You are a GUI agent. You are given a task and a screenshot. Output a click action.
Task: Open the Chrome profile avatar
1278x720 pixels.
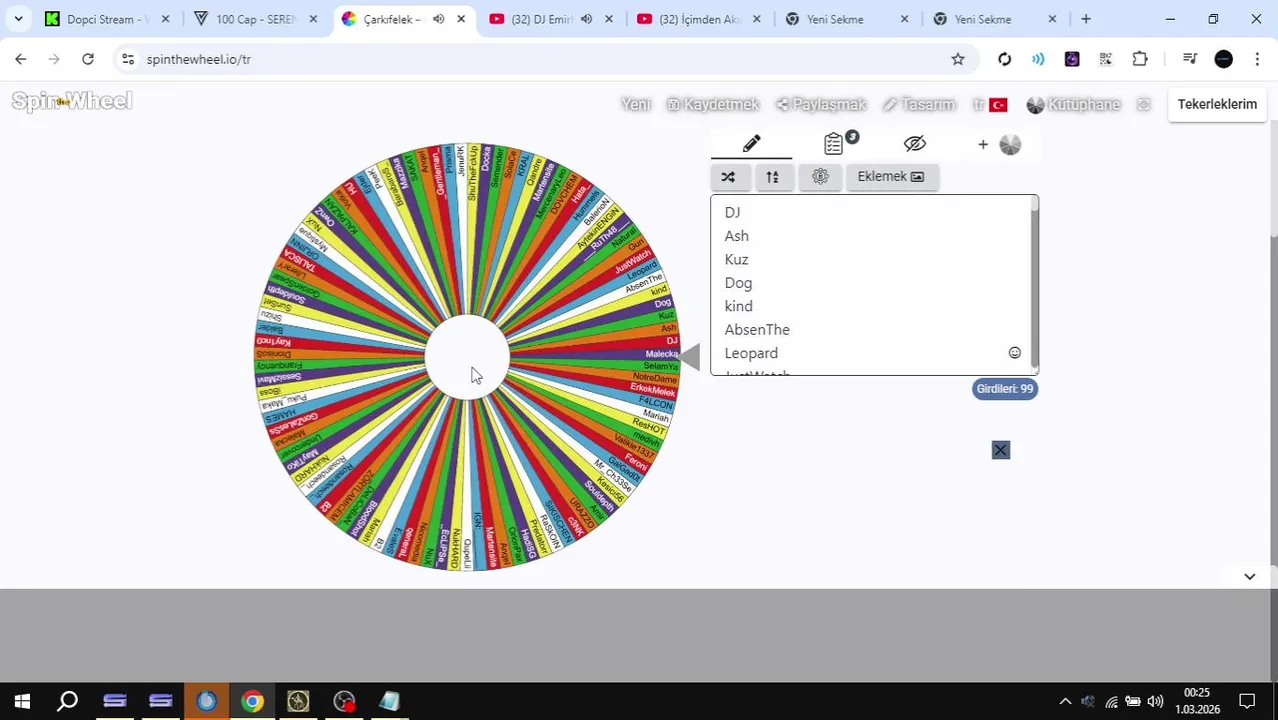coord(1223,59)
